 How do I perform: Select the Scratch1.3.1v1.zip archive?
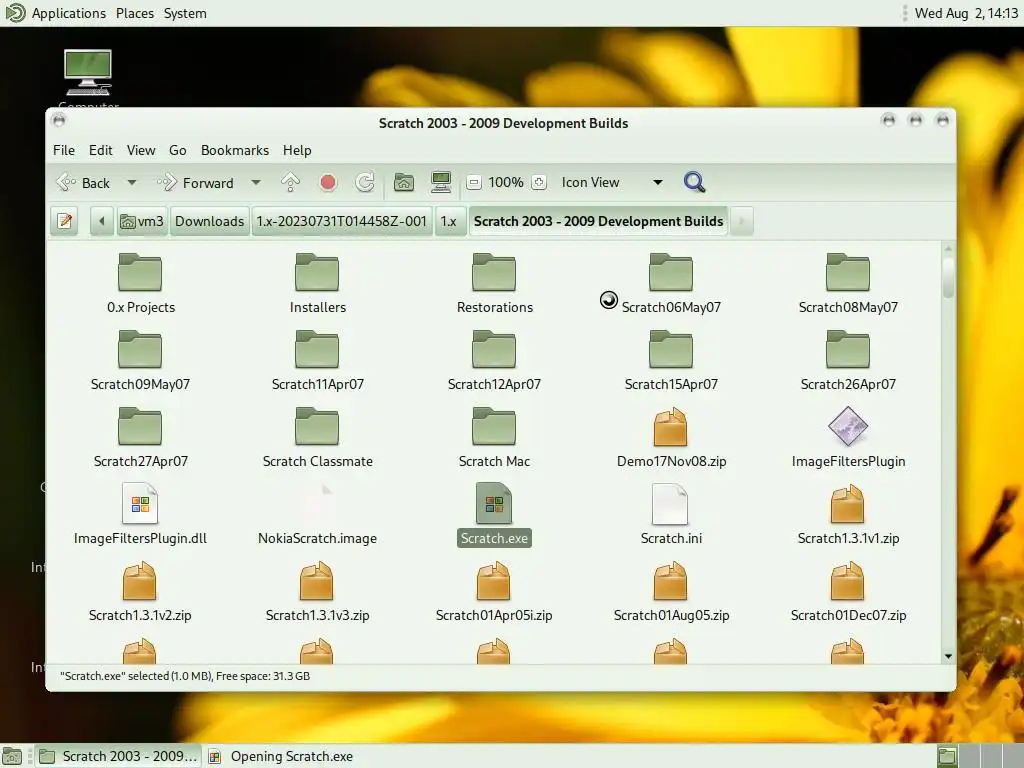click(848, 515)
